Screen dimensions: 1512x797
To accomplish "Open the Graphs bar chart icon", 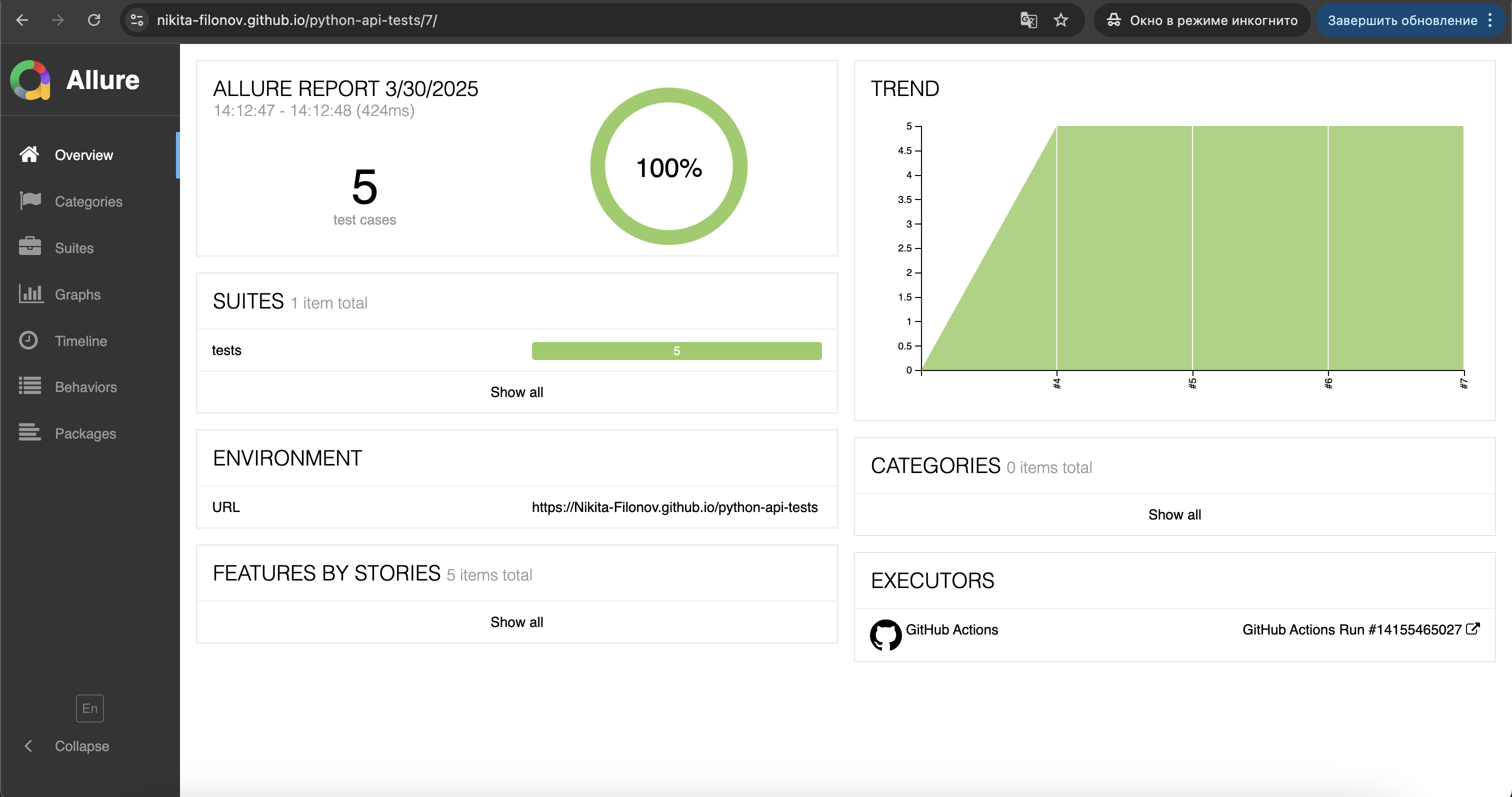I will point(30,293).
